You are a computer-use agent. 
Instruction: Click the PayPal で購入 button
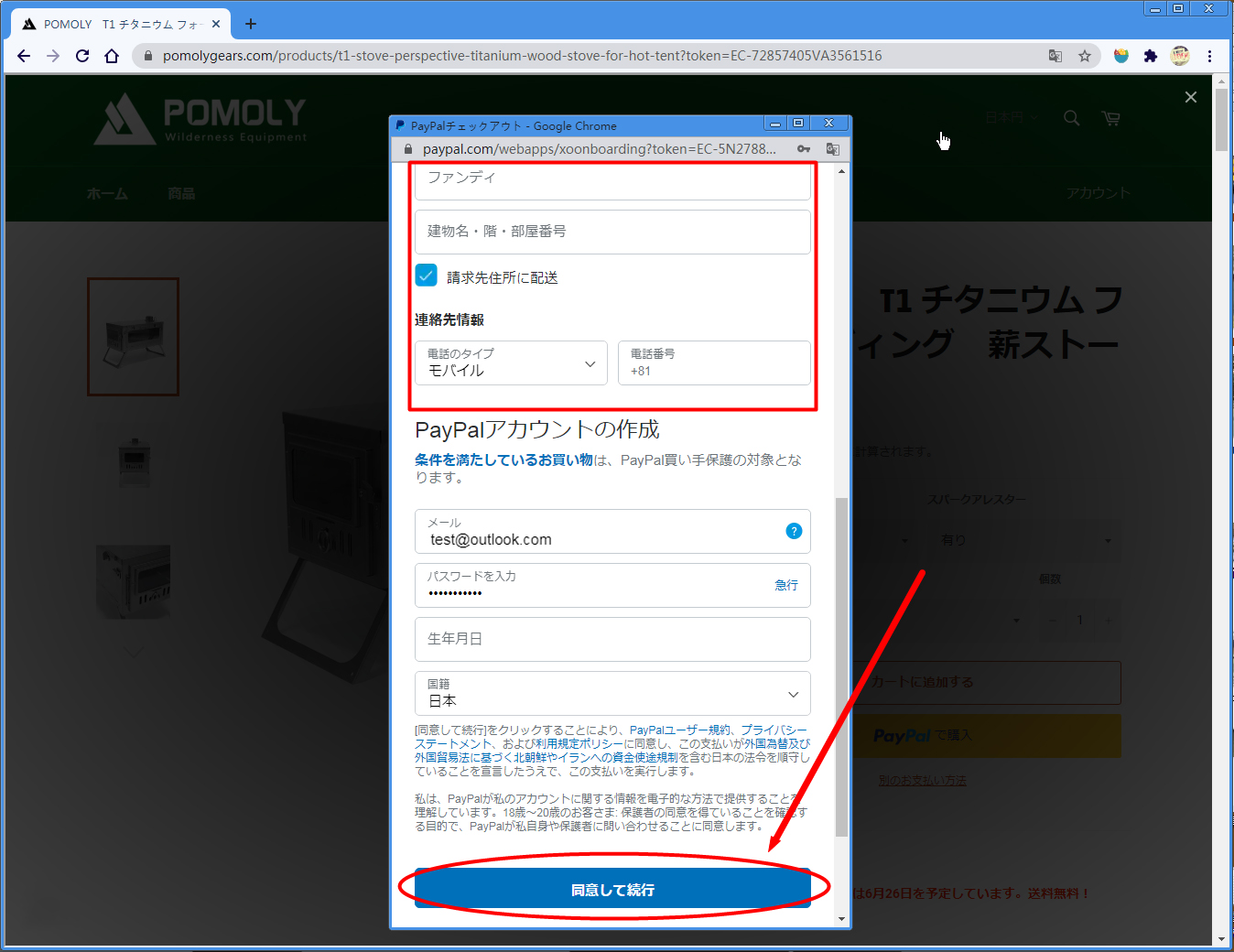[987, 735]
